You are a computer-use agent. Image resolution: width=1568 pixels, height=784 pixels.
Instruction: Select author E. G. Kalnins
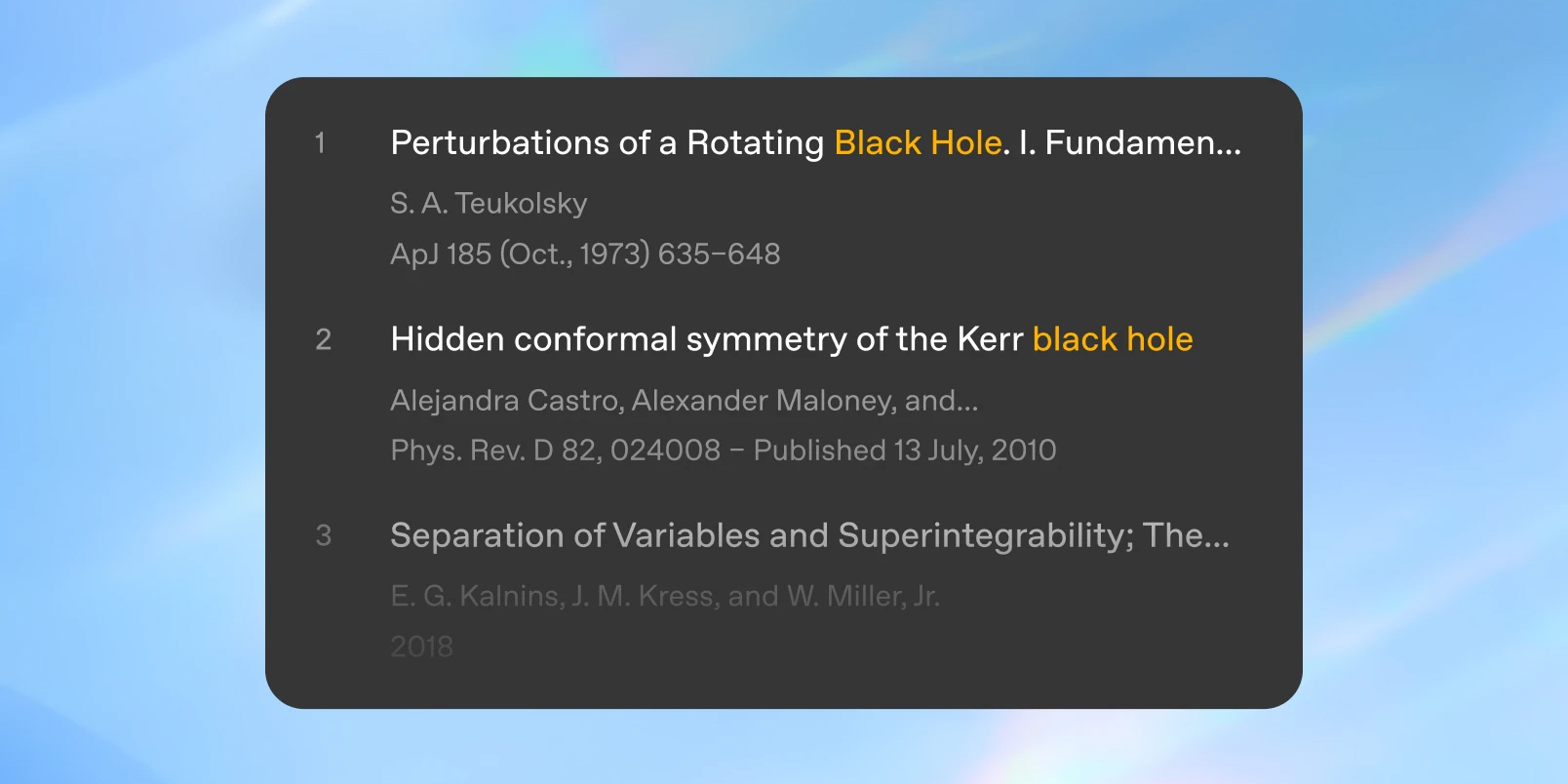[477, 596]
